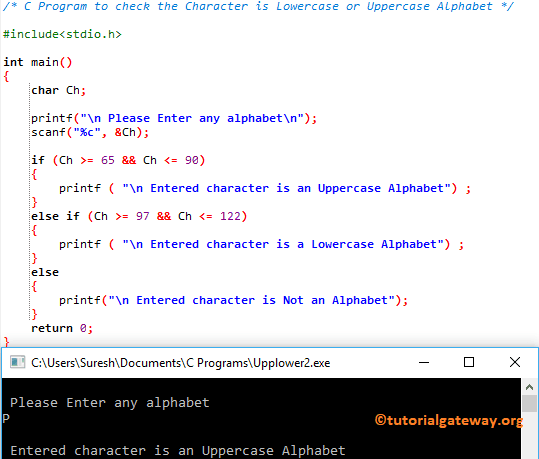
Task: Click the 'if (Ch >= 65 && Ch <= 90)' condition
Action: tap(118, 161)
